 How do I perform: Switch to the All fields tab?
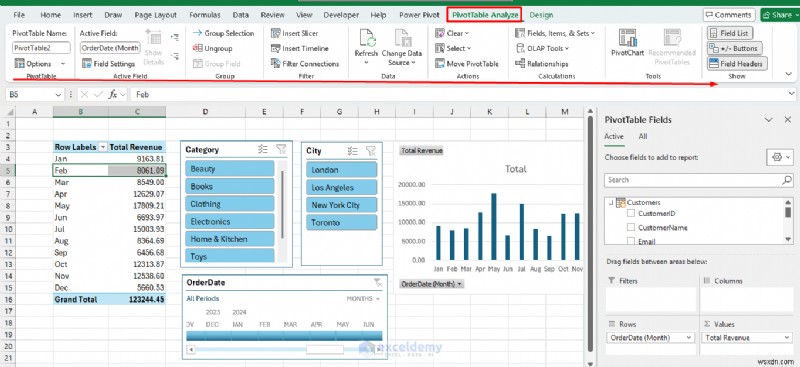(x=642, y=136)
